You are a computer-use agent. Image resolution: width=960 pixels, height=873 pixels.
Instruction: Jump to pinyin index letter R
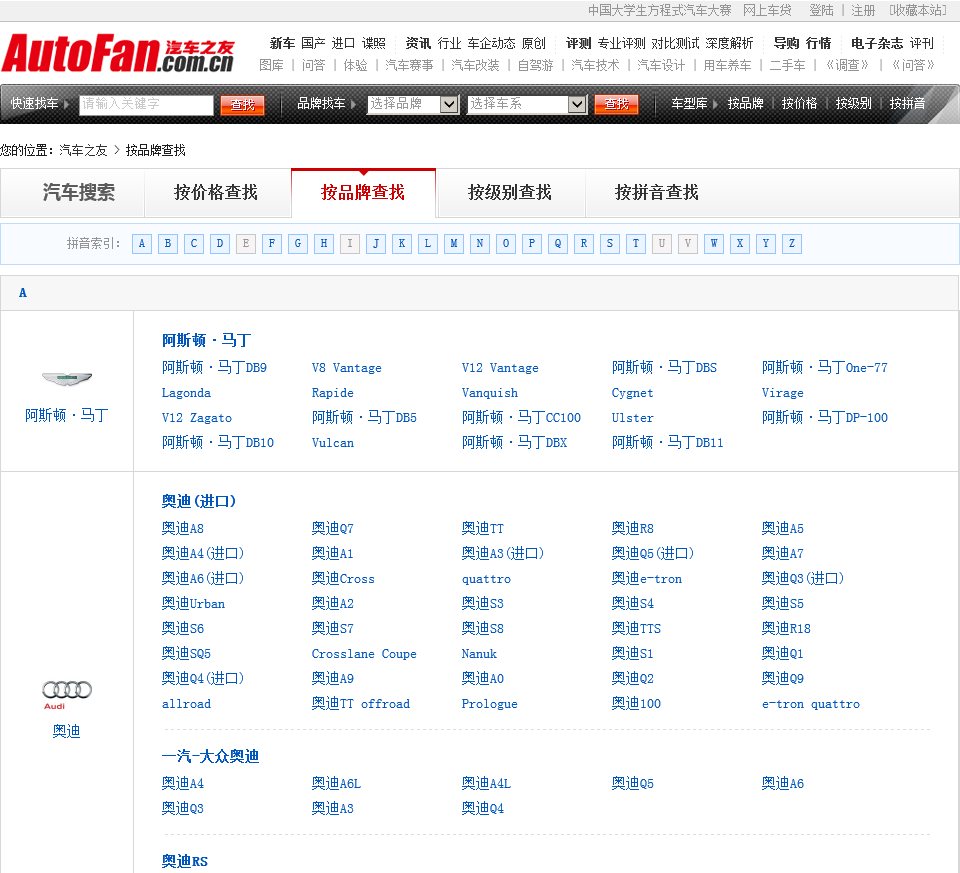584,244
